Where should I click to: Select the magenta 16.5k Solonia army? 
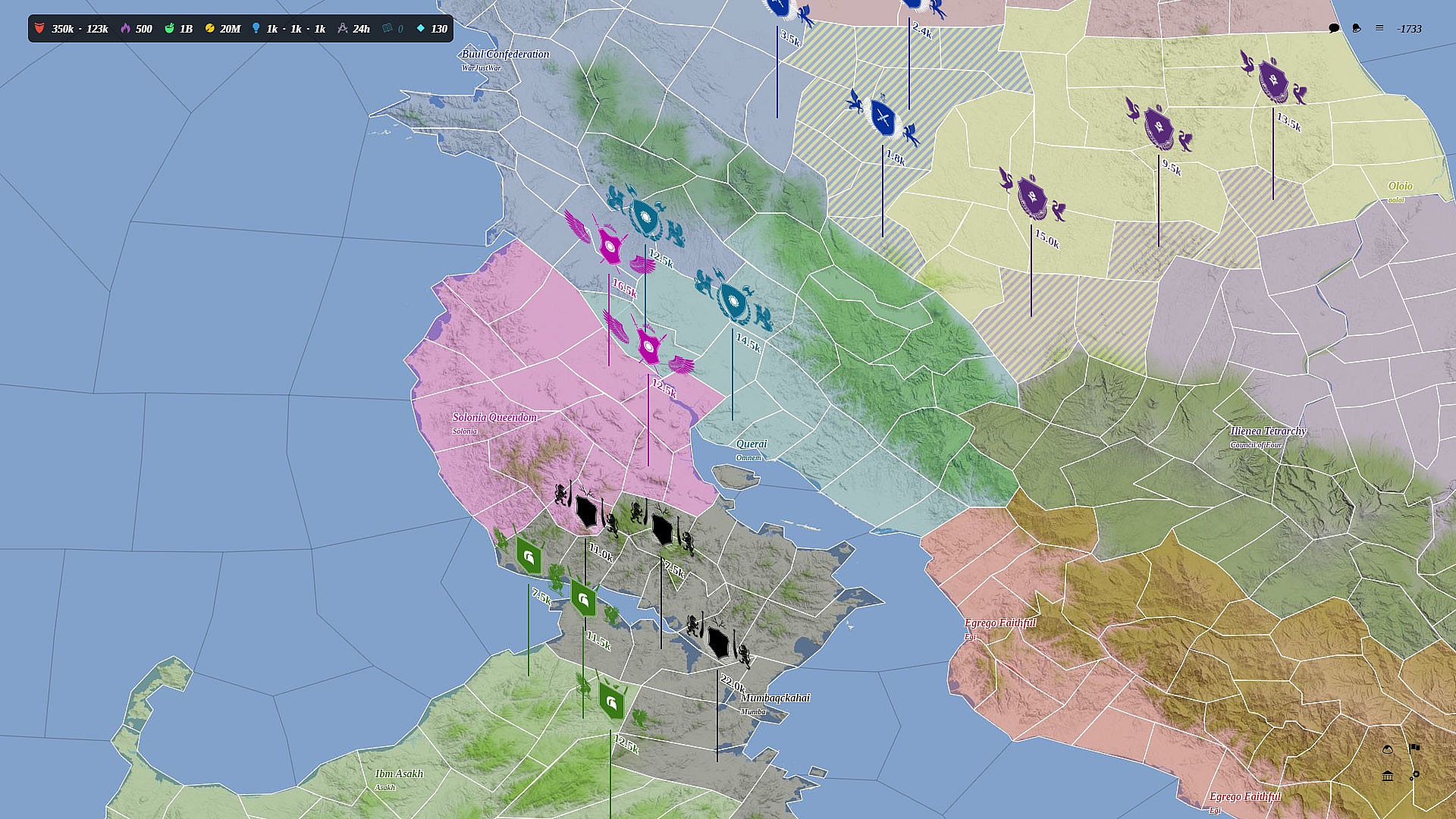tap(610, 246)
